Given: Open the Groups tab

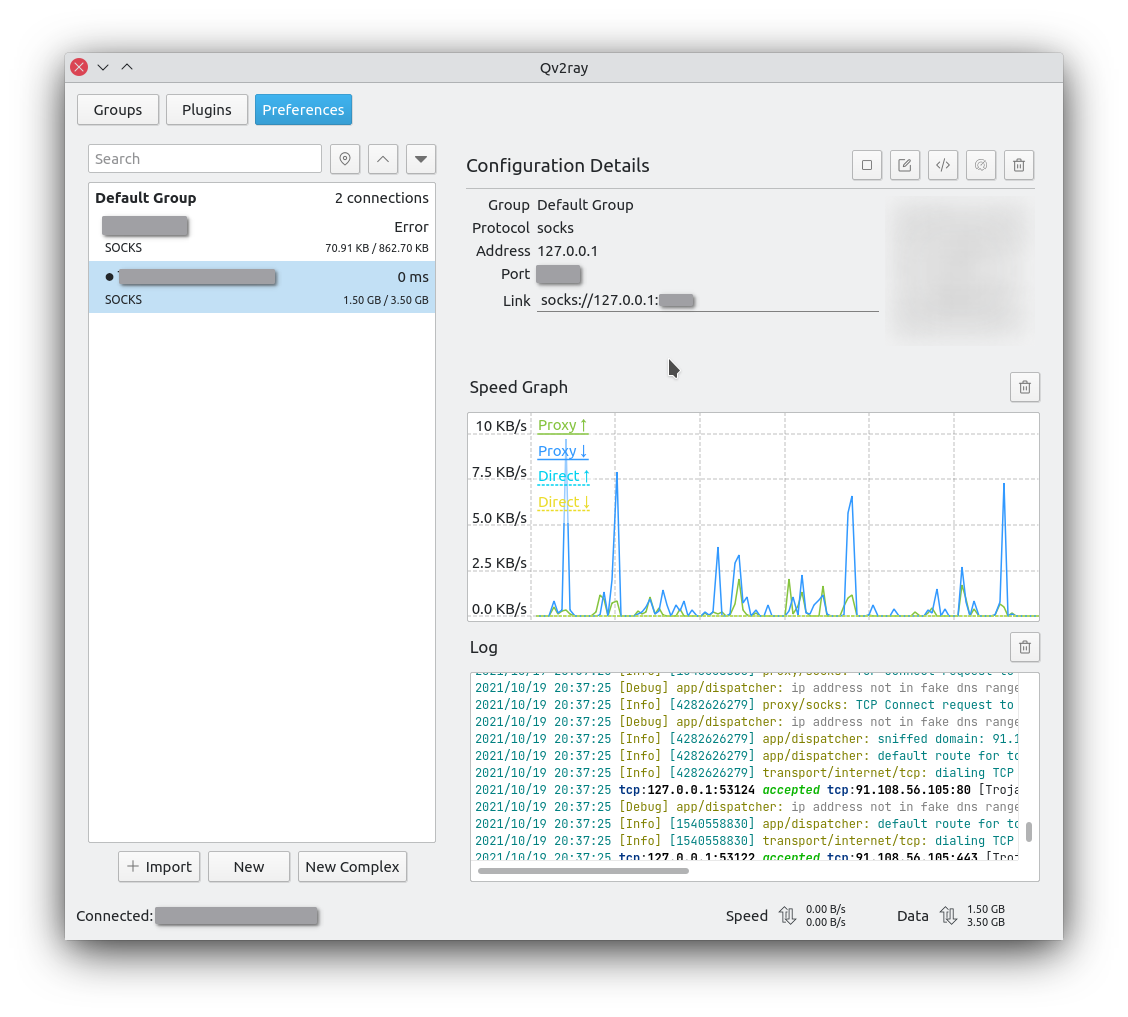Looking at the screenshot, I should [x=118, y=110].
